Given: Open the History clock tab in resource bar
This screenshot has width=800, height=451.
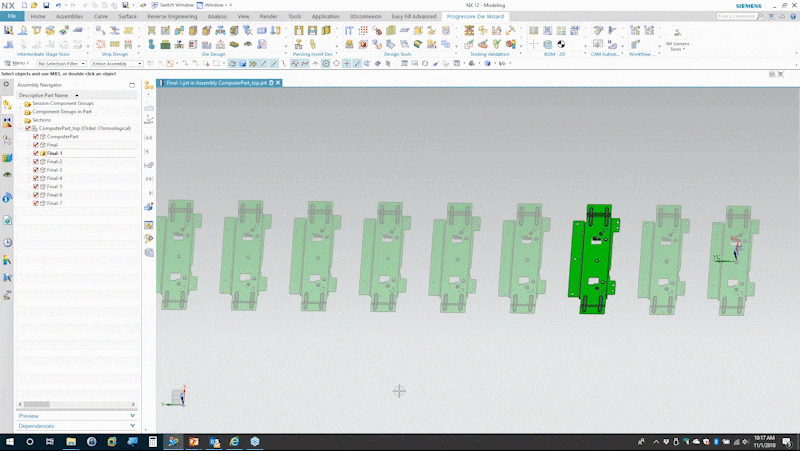Looking at the screenshot, I should click(7, 242).
